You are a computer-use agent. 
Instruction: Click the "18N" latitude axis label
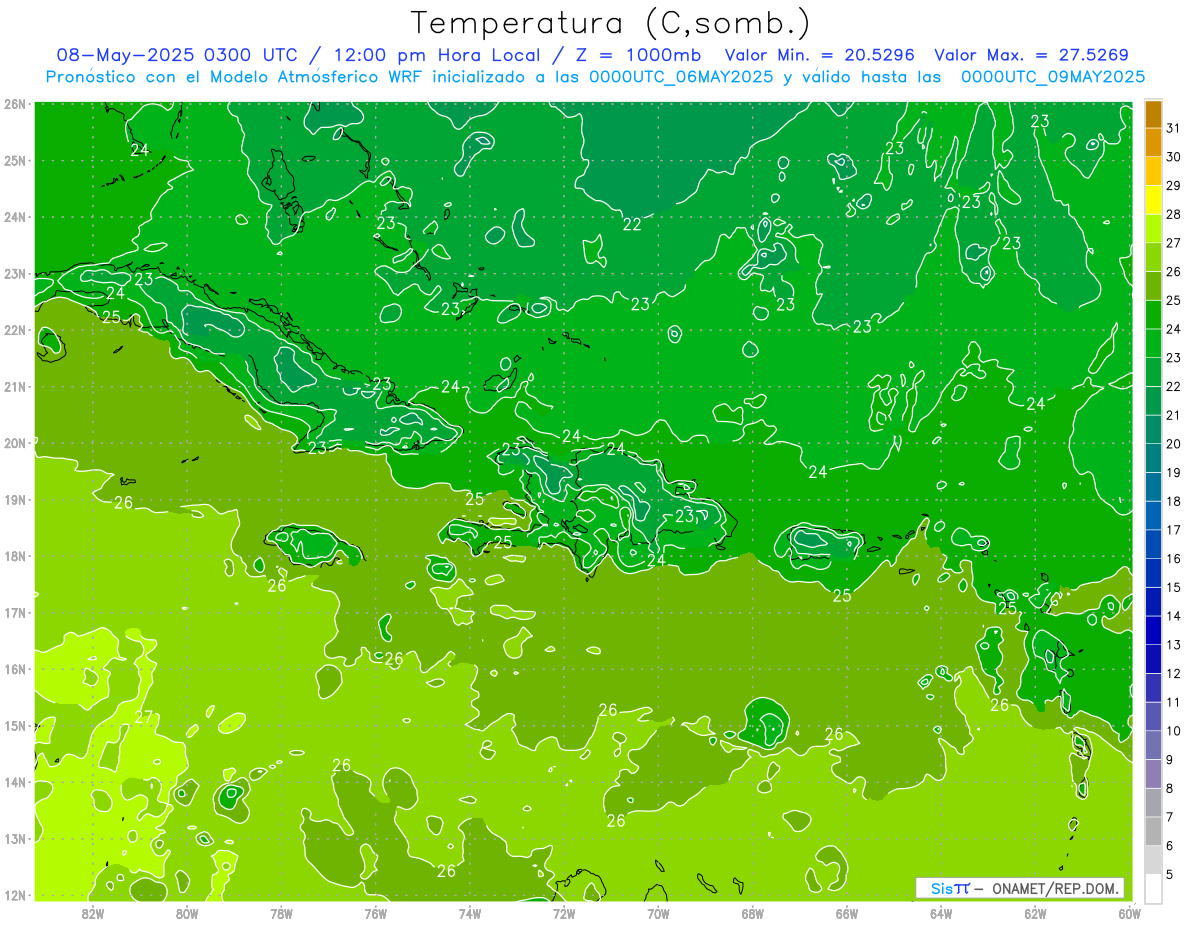pyautogui.click(x=15, y=556)
